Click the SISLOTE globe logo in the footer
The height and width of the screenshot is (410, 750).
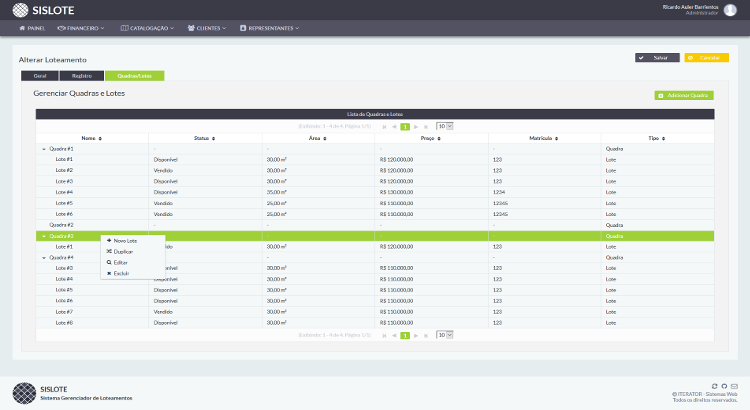pyautogui.click(x=24, y=393)
